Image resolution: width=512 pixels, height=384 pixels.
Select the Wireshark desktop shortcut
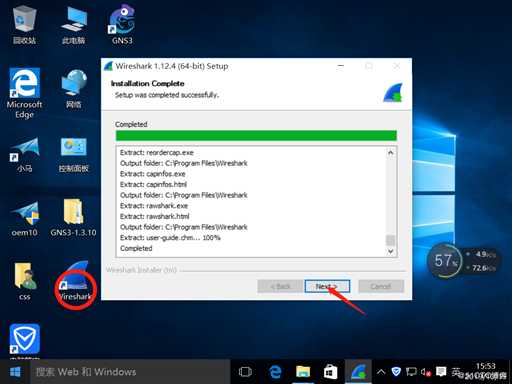[75, 282]
